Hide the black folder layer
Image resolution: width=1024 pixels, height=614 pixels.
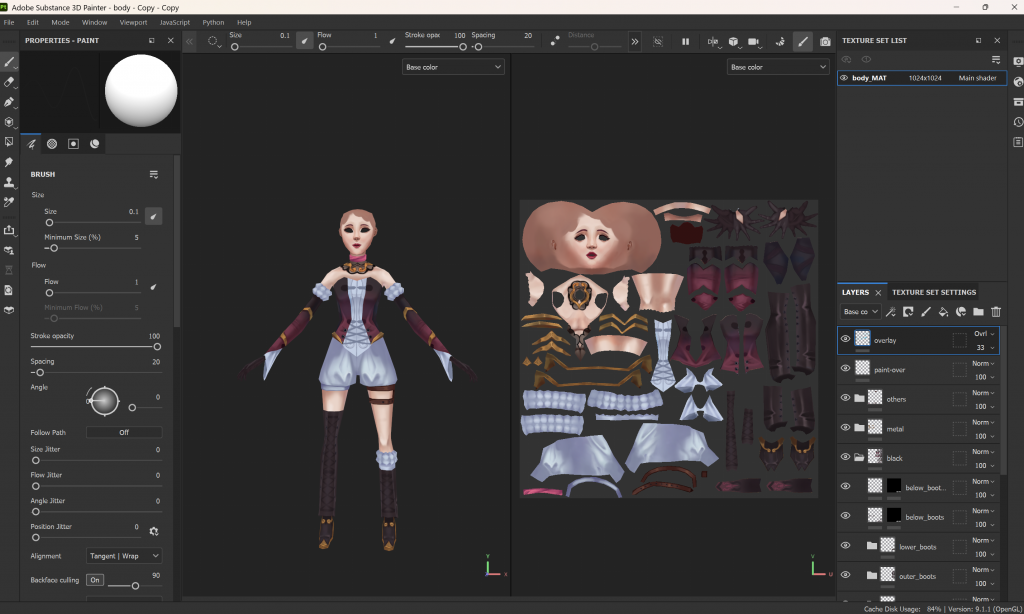tap(845, 457)
